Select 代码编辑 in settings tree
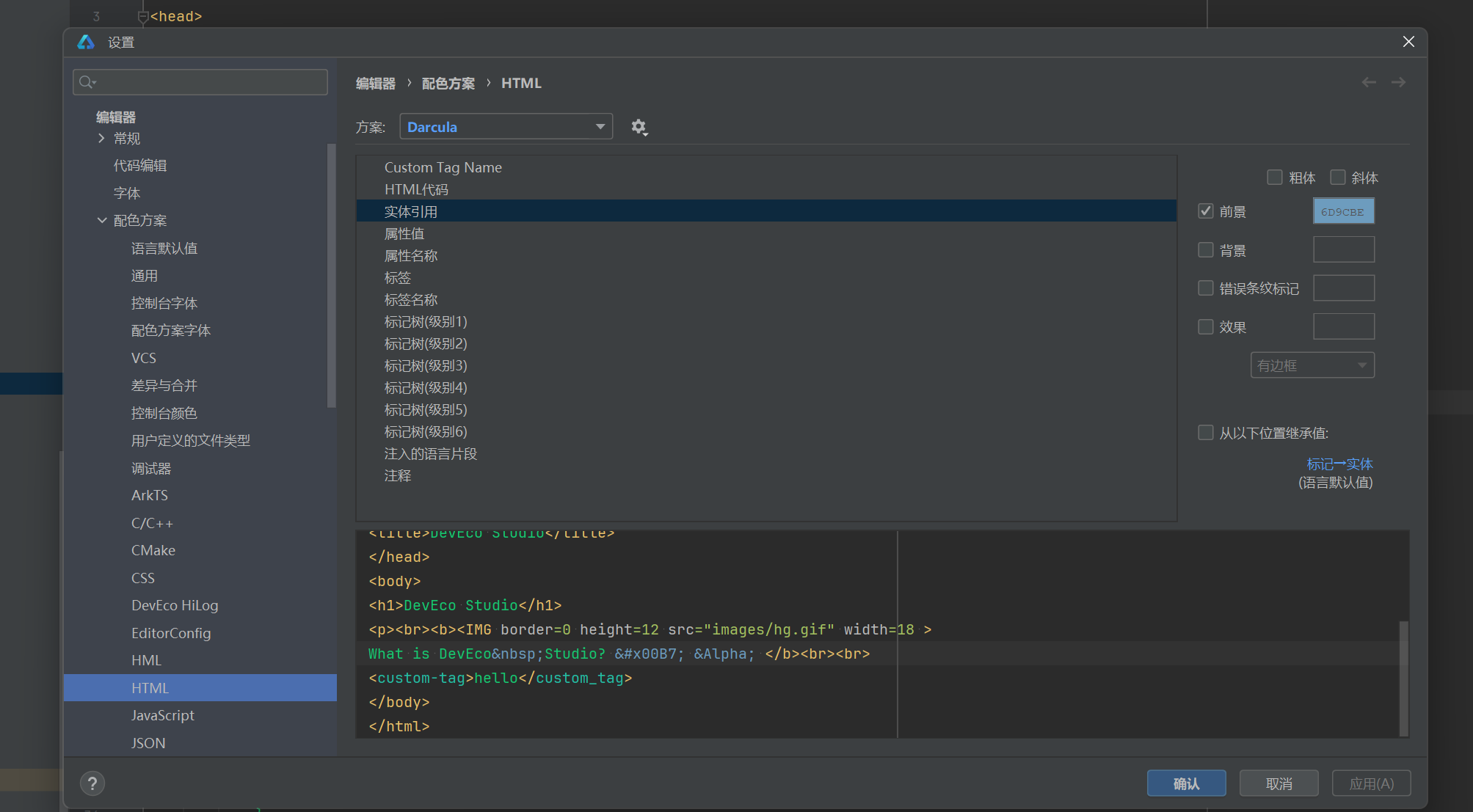 click(x=140, y=166)
